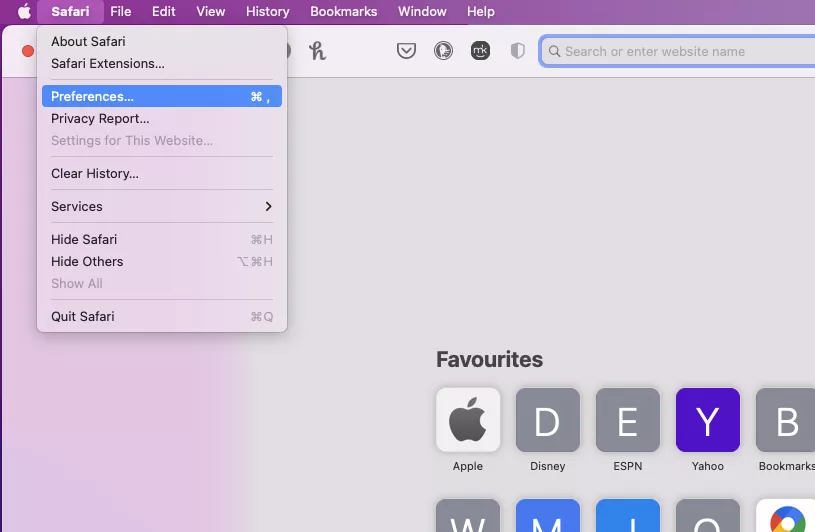
Task: Open the Disney favourite tile
Action: (x=547, y=420)
